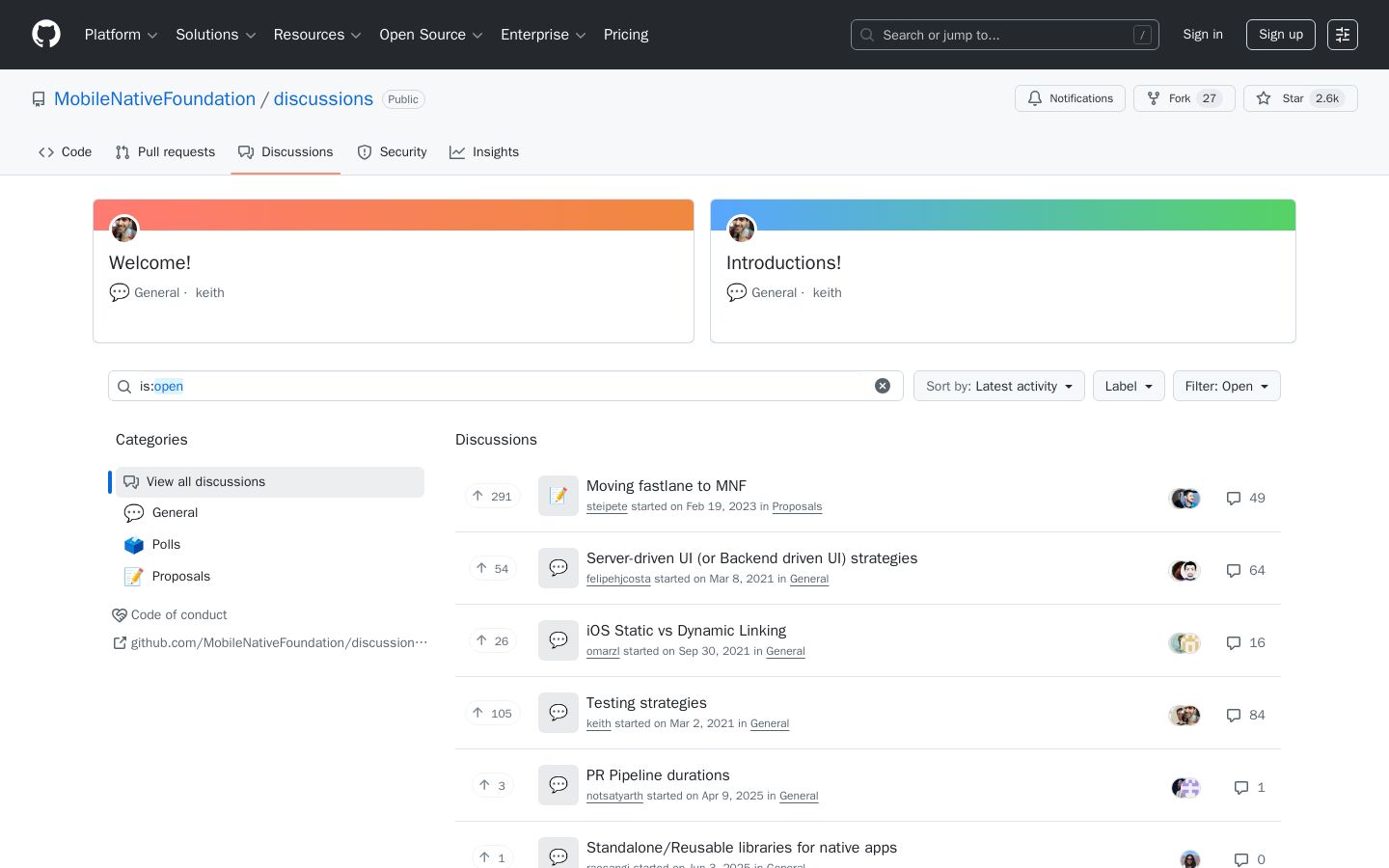1389x868 pixels.
Task: Select the Discussions tab
Action: click(x=286, y=152)
